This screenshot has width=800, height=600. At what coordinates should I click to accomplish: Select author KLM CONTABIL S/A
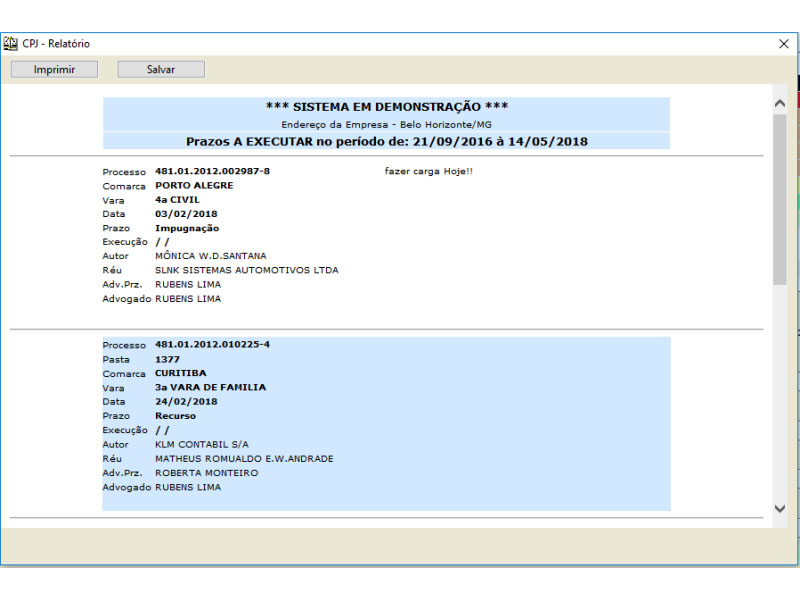[x=202, y=444]
